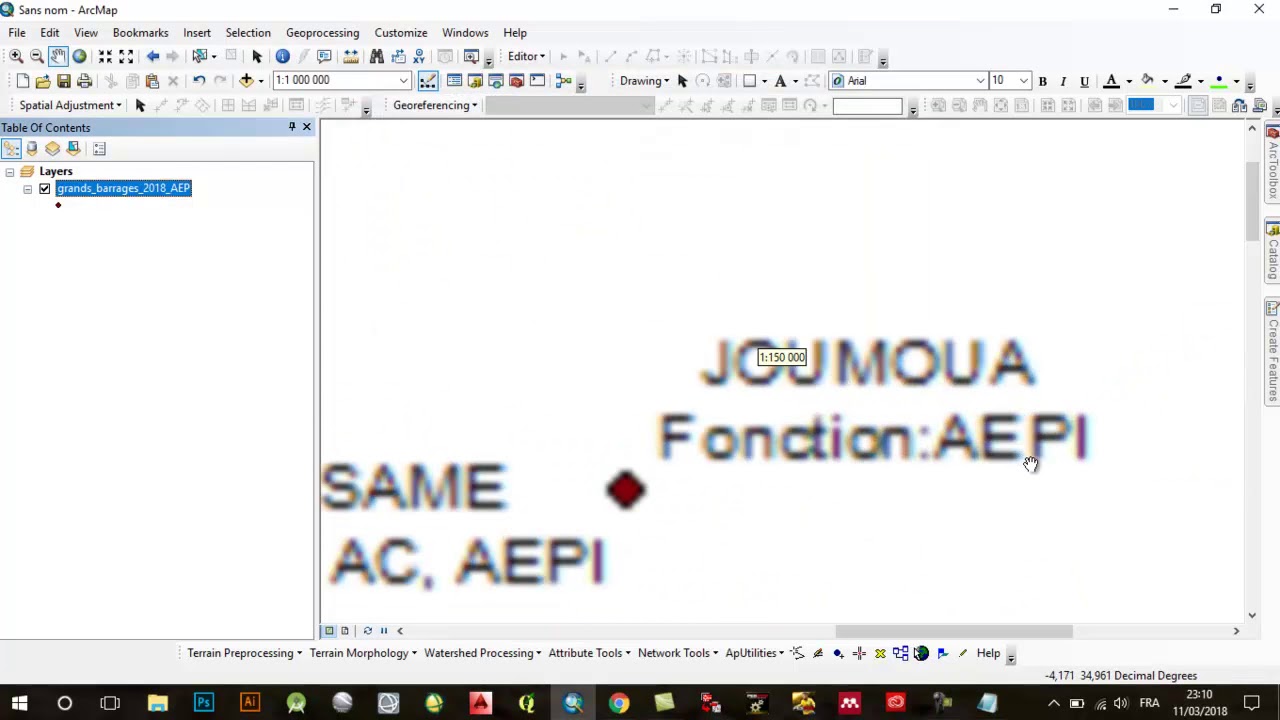Go back to previous extent
The image size is (1280, 720).
152,57
